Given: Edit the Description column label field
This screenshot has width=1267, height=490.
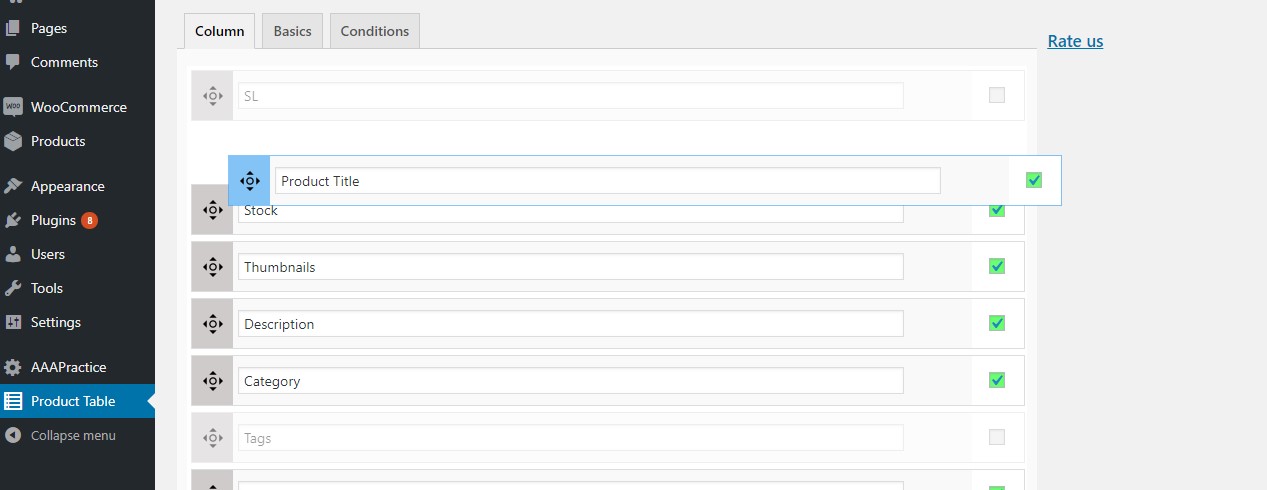Looking at the screenshot, I should tap(570, 324).
